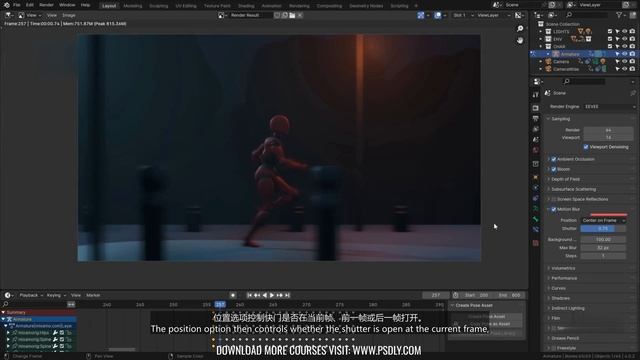Hide the Armature object with eye icon
The height and width of the screenshot is (360, 640).
pyautogui.click(x=625, y=54)
